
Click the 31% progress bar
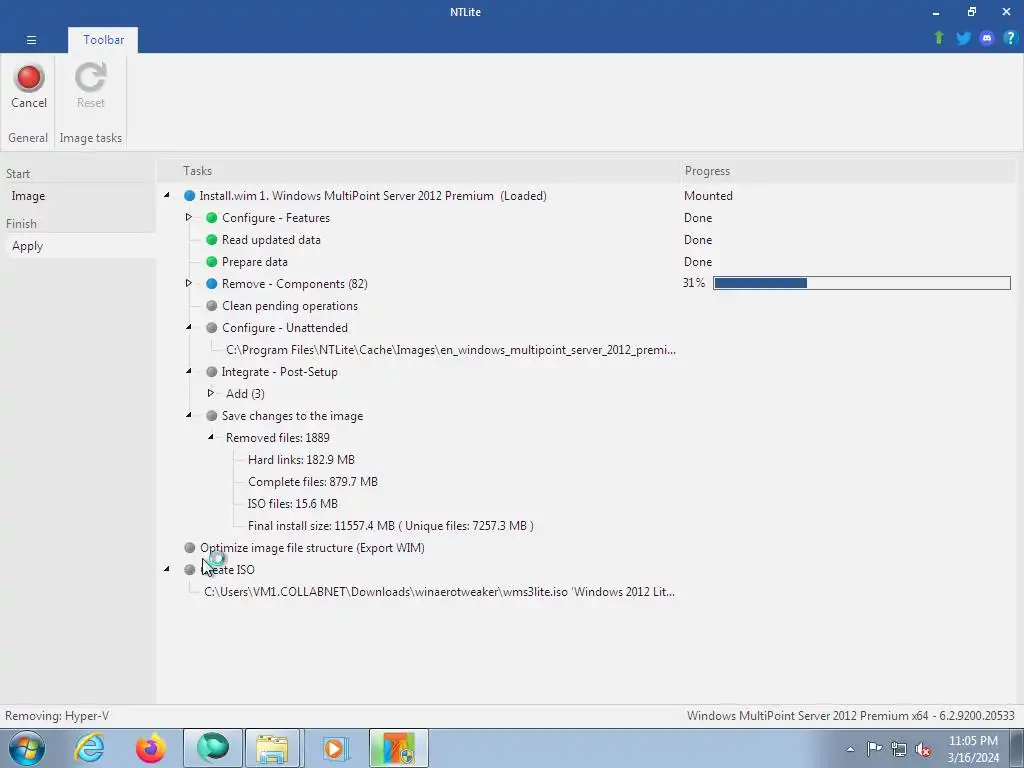(x=861, y=283)
